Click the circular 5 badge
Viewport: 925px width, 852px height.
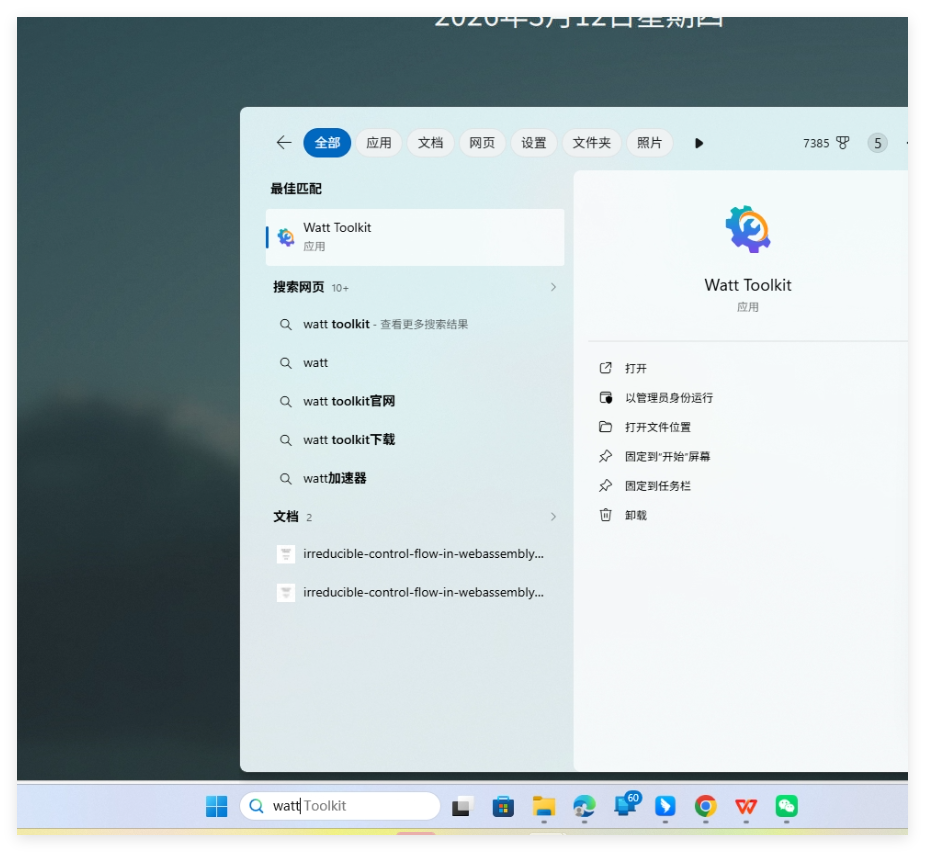(x=877, y=143)
